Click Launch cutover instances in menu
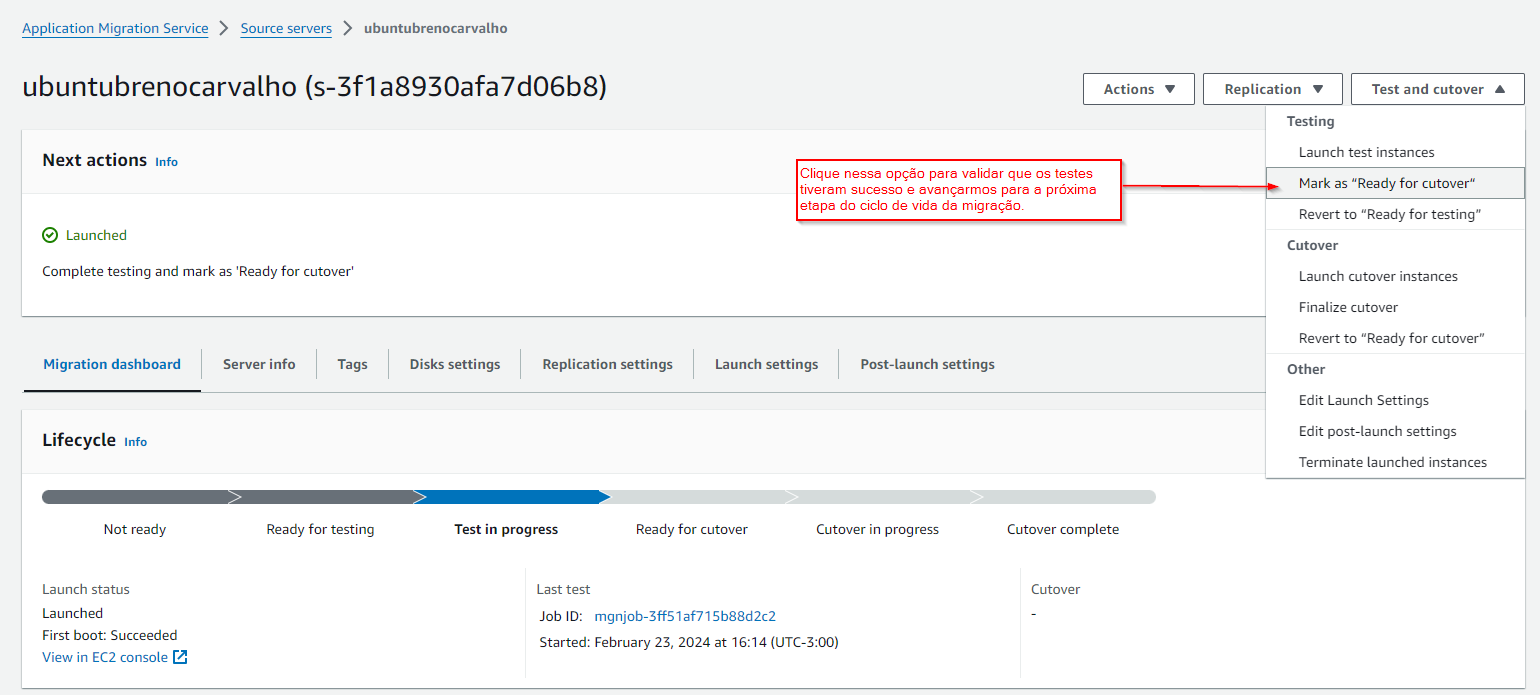Image resolution: width=1540 pixels, height=695 pixels. coord(1378,276)
